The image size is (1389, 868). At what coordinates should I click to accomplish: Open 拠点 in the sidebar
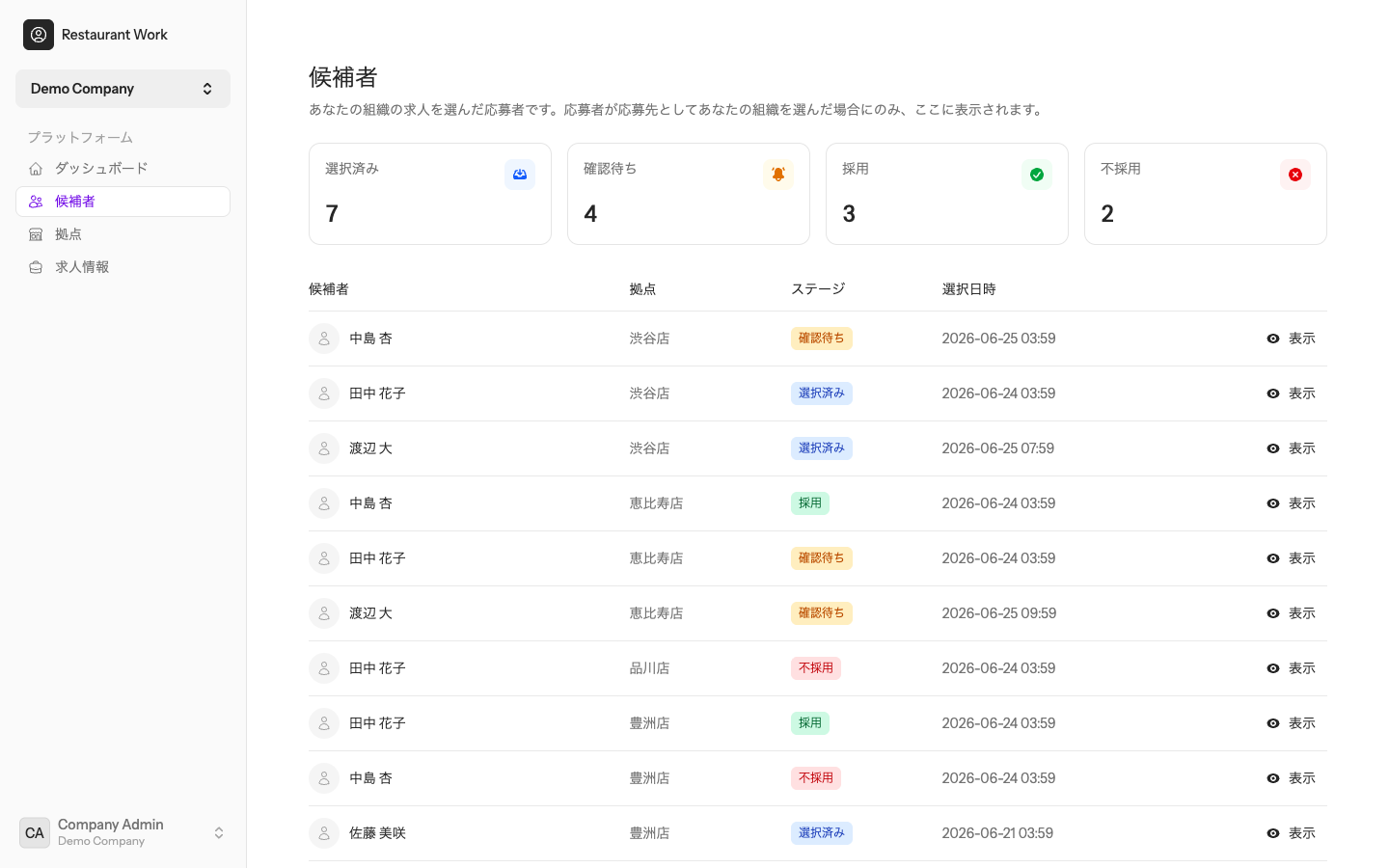pyautogui.click(x=123, y=234)
